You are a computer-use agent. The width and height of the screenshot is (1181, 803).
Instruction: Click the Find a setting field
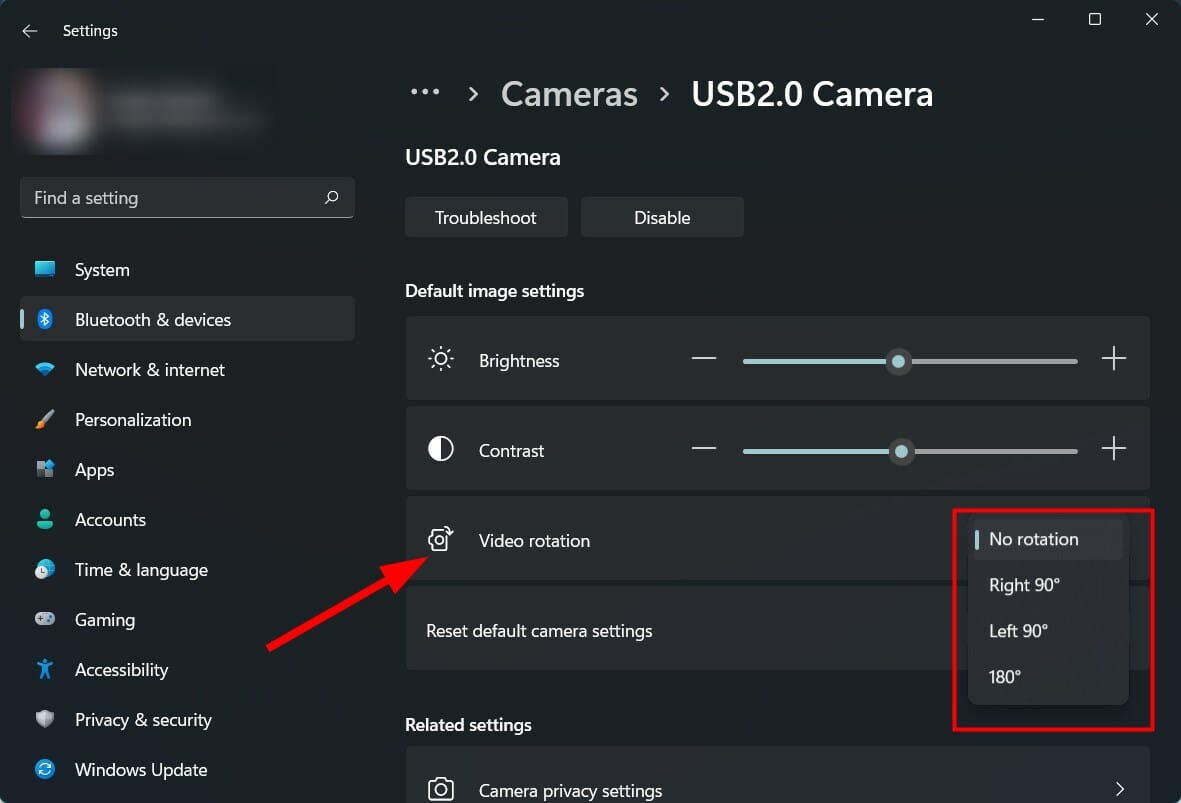(x=170, y=198)
